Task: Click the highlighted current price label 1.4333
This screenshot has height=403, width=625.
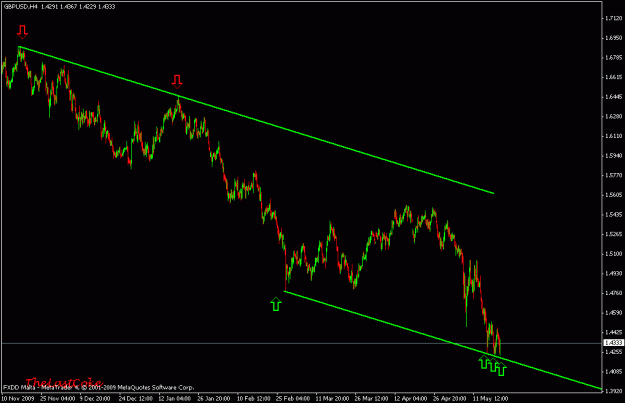Action: 613,343
